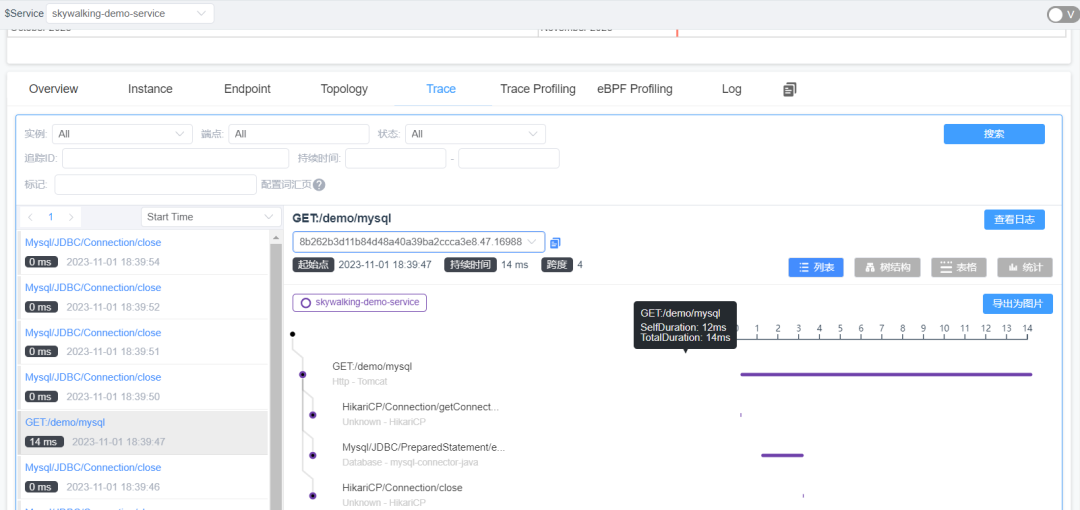This screenshot has width=1080, height=510.
Task: Switch to the Topology tab
Action: point(344,89)
